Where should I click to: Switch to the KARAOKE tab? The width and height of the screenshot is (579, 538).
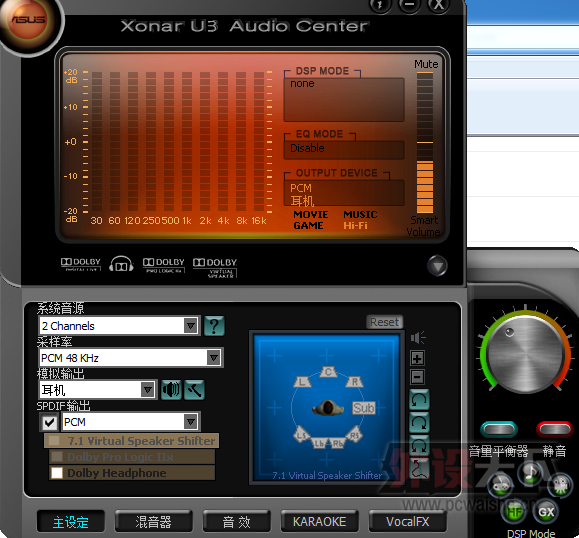pos(319,522)
